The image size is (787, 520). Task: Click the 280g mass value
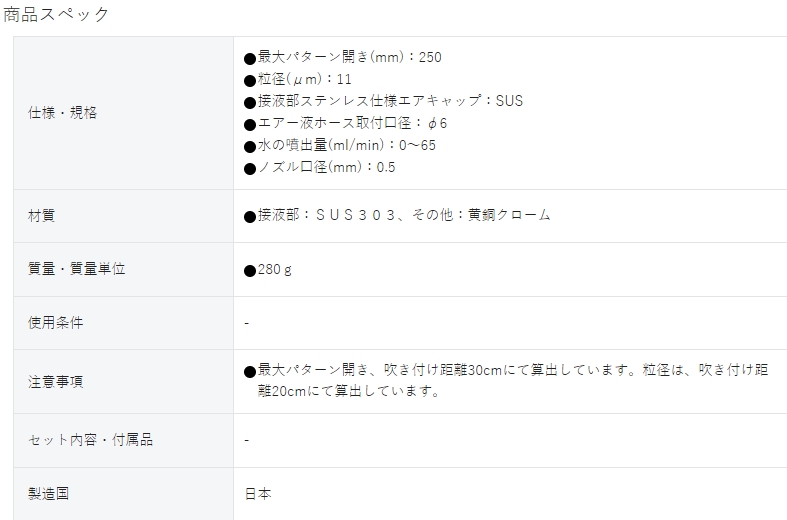(275, 270)
